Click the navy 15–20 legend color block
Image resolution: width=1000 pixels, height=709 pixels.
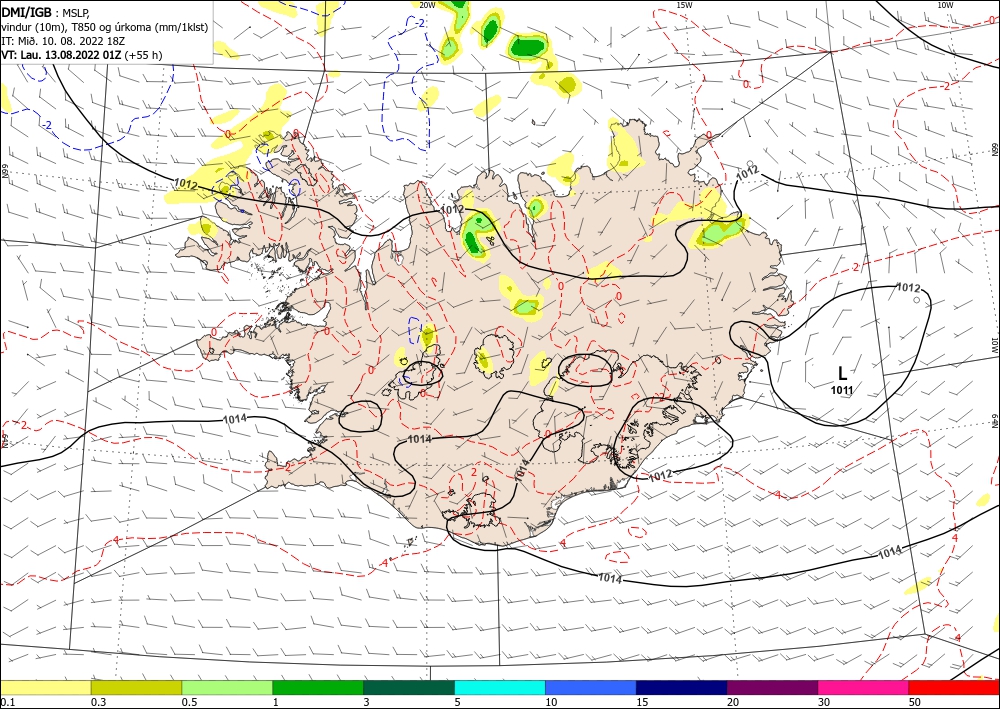(682, 687)
